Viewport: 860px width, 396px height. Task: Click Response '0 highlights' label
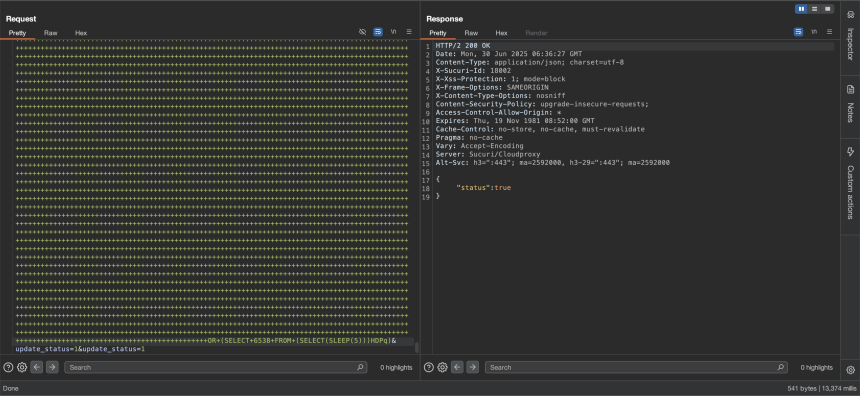816,367
